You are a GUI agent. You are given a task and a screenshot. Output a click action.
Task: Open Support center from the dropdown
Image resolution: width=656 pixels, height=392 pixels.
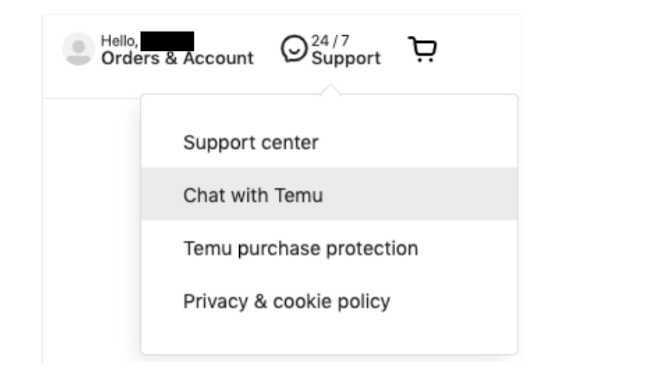(x=330, y=142)
